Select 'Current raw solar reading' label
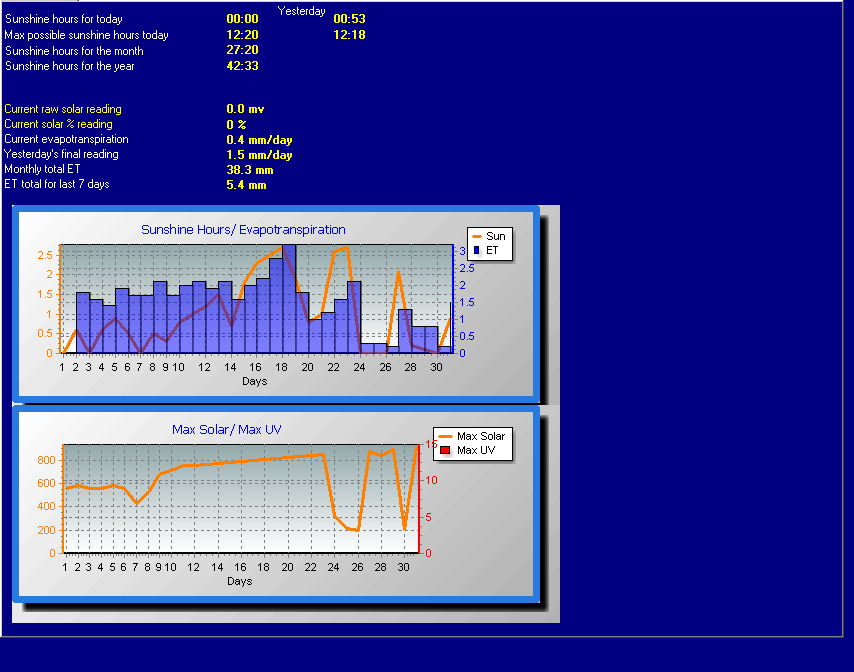This screenshot has width=854, height=672. click(x=63, y=109)
